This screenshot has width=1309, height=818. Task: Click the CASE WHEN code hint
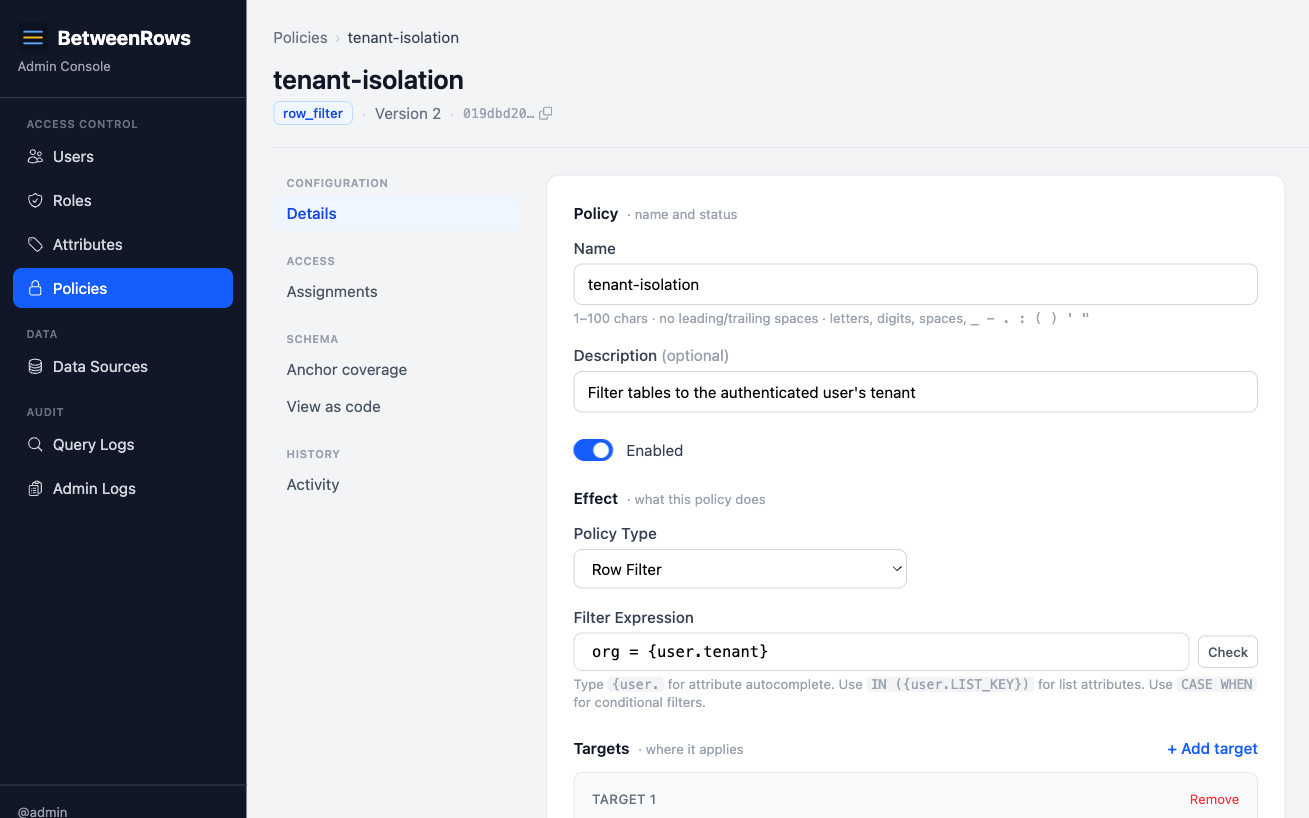tap(1216, 685)
